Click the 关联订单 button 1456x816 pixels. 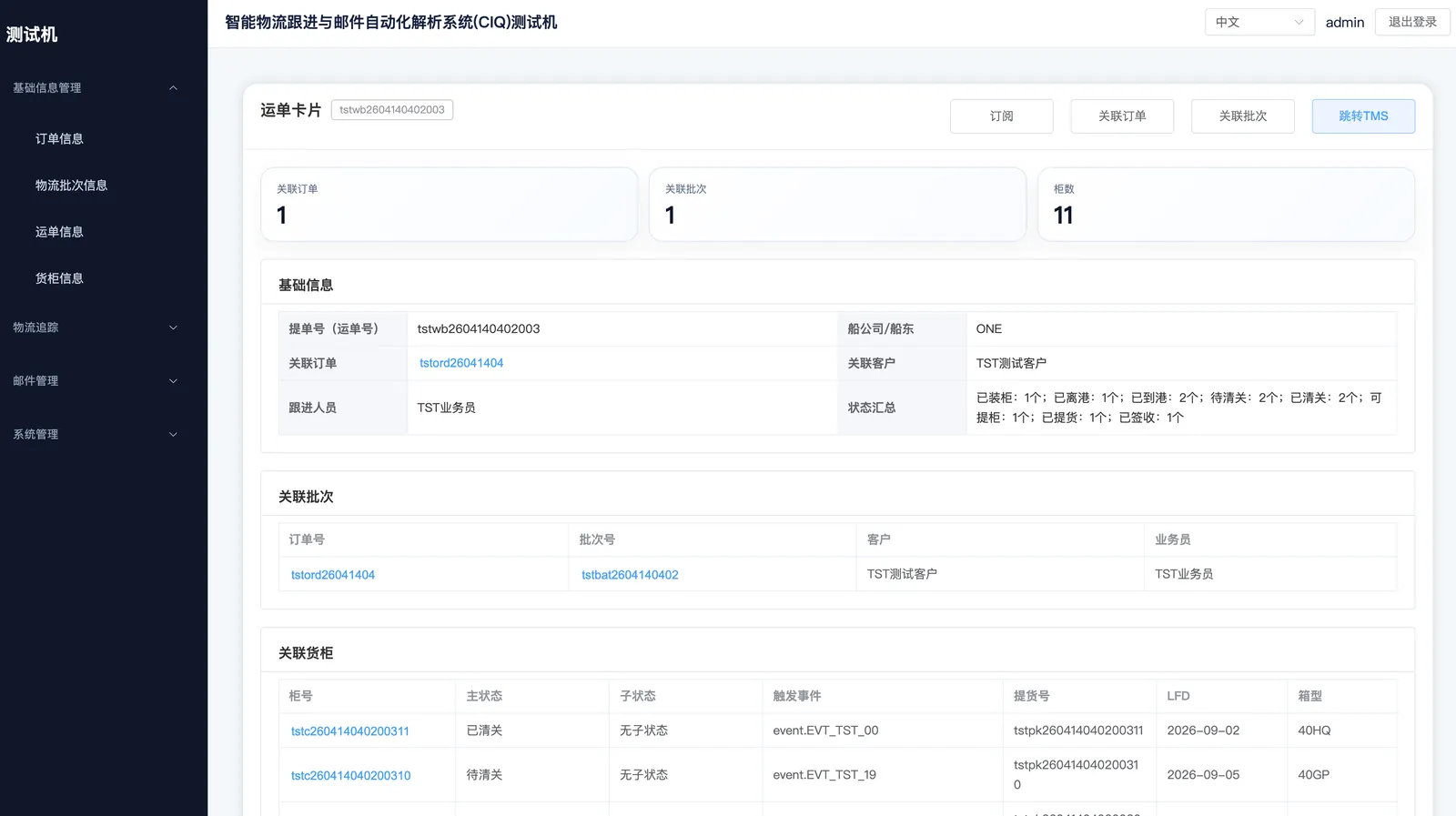[x=1122, y=116]
